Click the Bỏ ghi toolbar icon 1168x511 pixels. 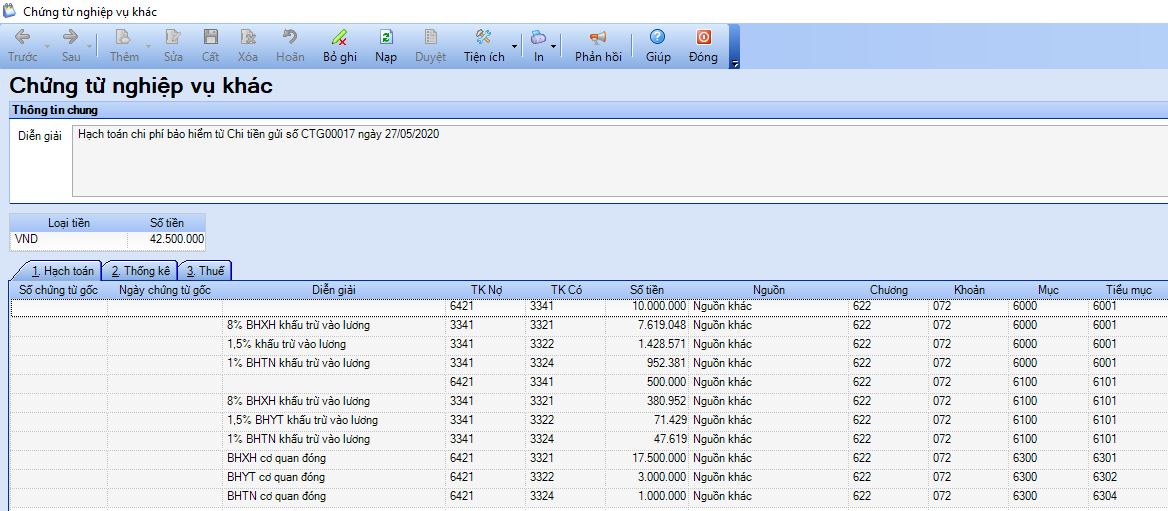(340, 37)
